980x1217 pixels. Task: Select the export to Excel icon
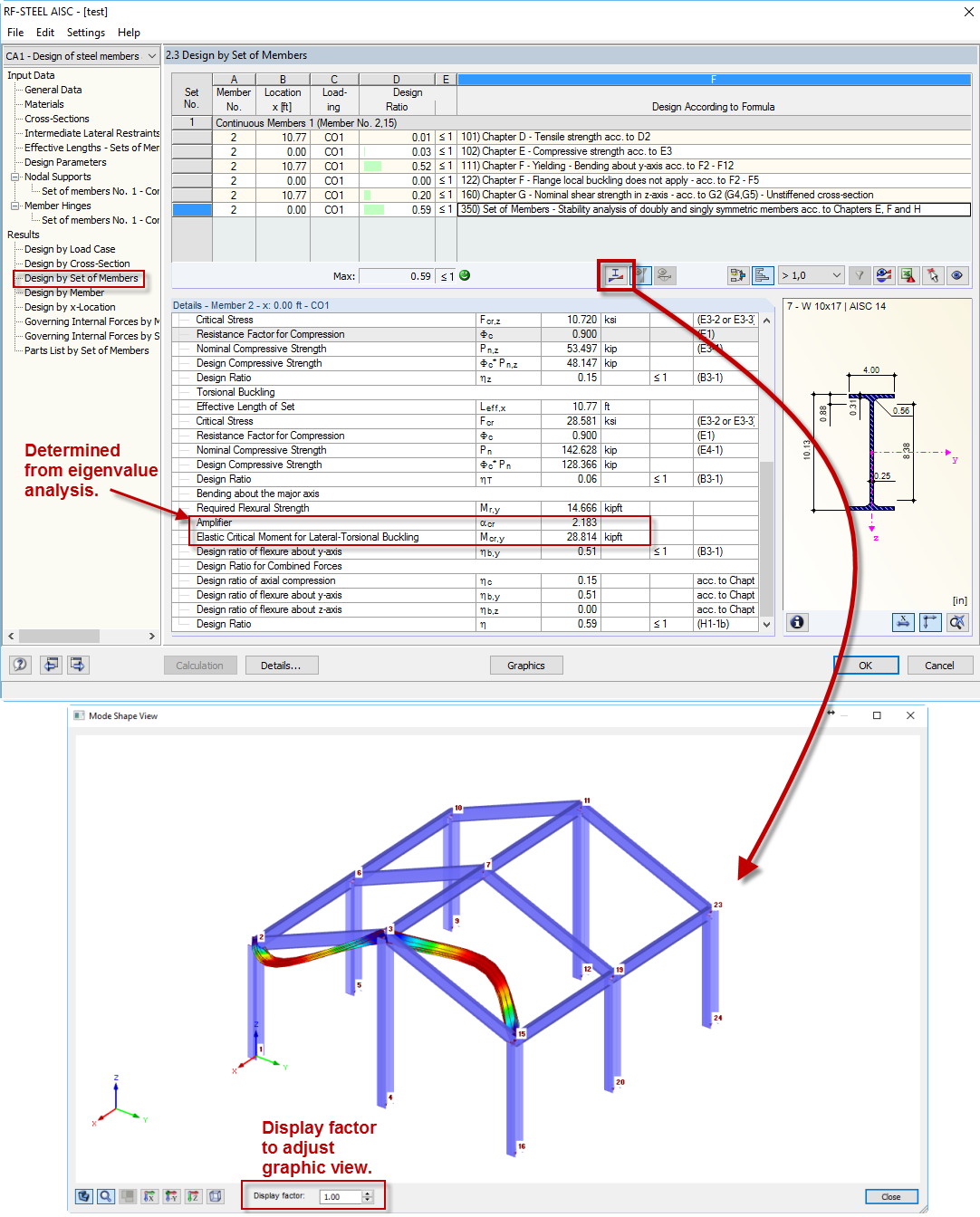(x=908, y=275)
